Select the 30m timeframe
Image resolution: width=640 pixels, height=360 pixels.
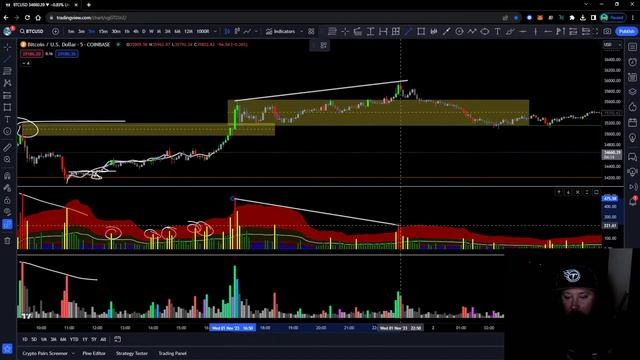point(116,31)
